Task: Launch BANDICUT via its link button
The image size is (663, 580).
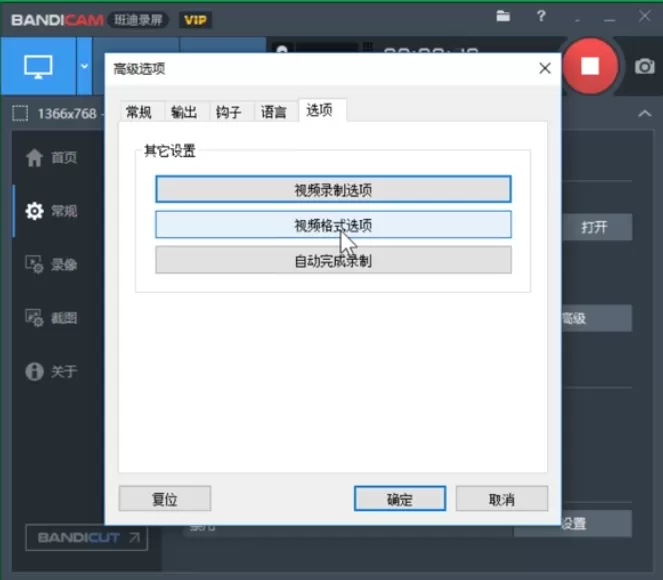Action: 87,537
